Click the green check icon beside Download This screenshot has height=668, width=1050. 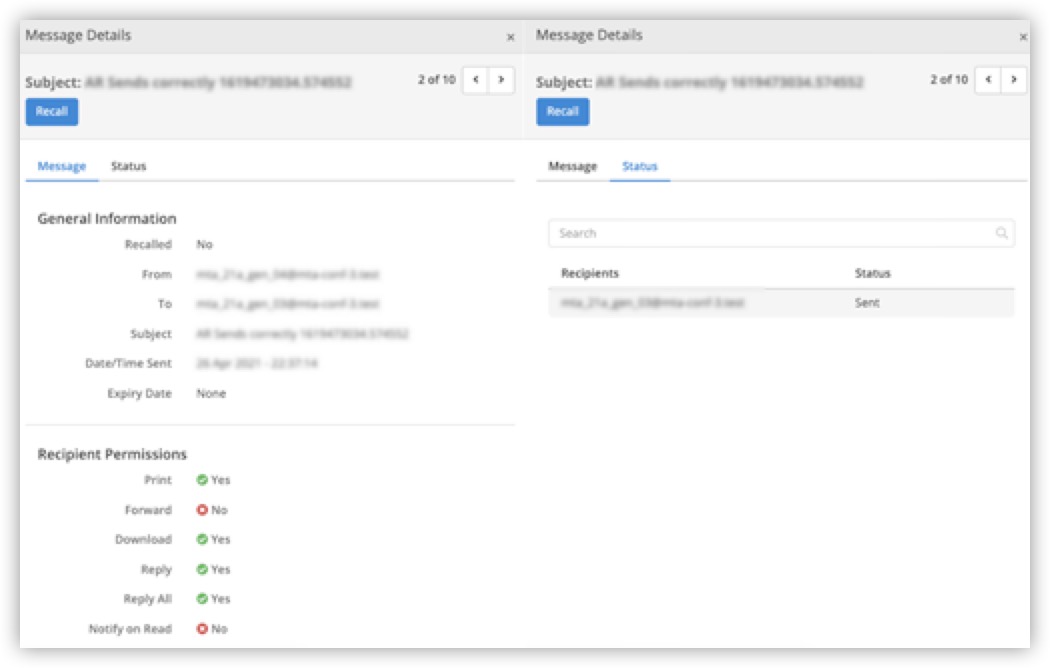coord(202,540)
